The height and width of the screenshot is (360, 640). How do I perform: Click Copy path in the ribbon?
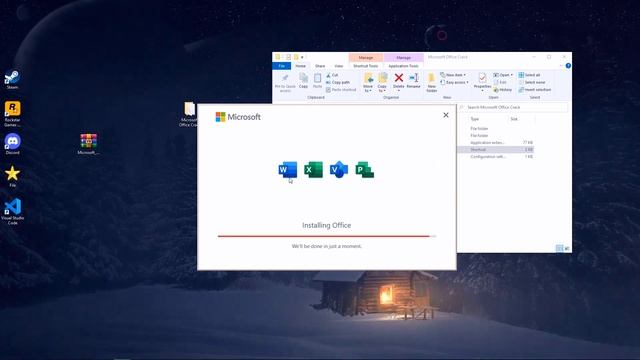click(x=338, y=82)
